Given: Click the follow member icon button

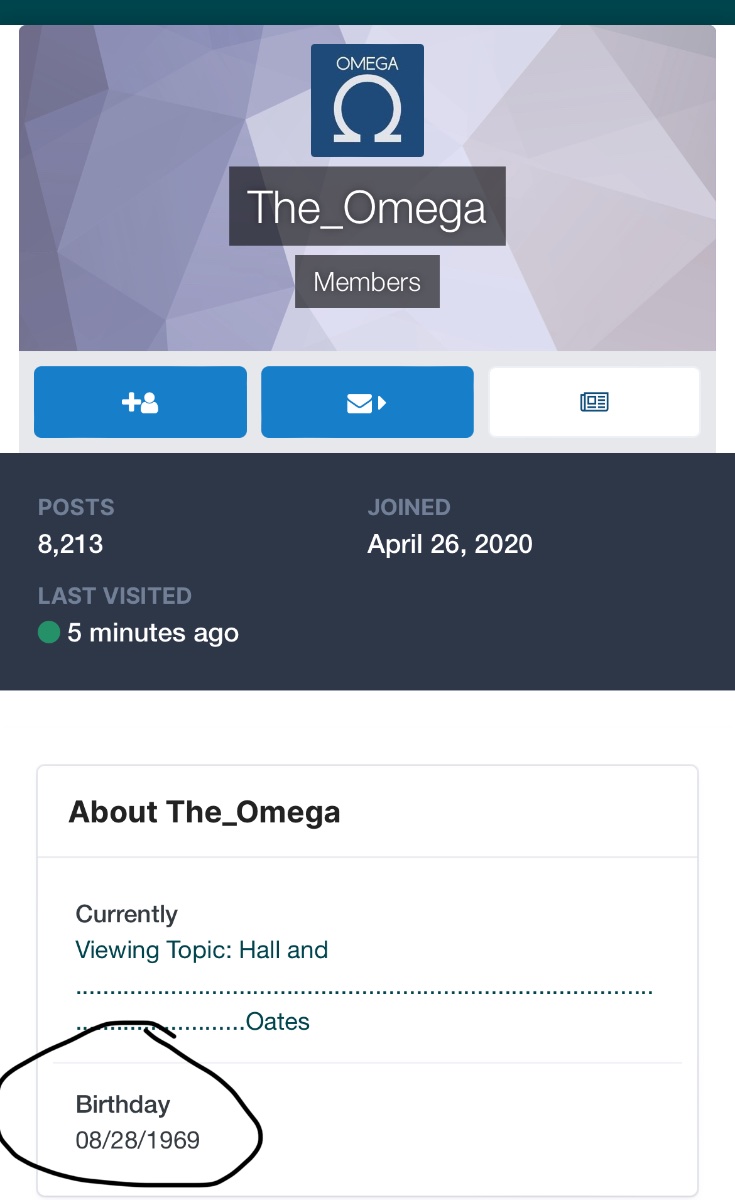Looking at the screenshot, I should [x=140, y=402].
